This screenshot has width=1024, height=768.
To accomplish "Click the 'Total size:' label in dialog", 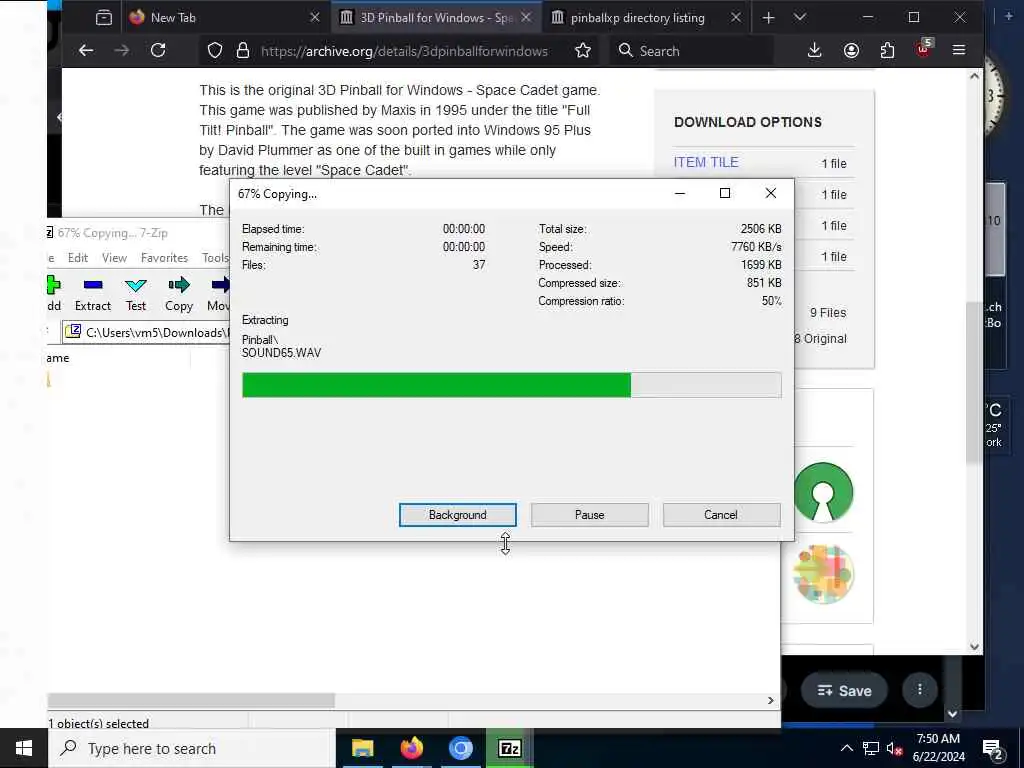I will pyautogui.click(x=562, y=229).
